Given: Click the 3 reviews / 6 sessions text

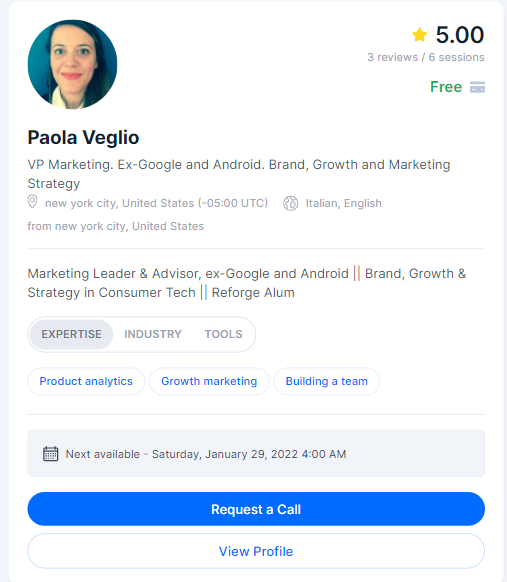Looking at the screenshot, I should 426,57.
